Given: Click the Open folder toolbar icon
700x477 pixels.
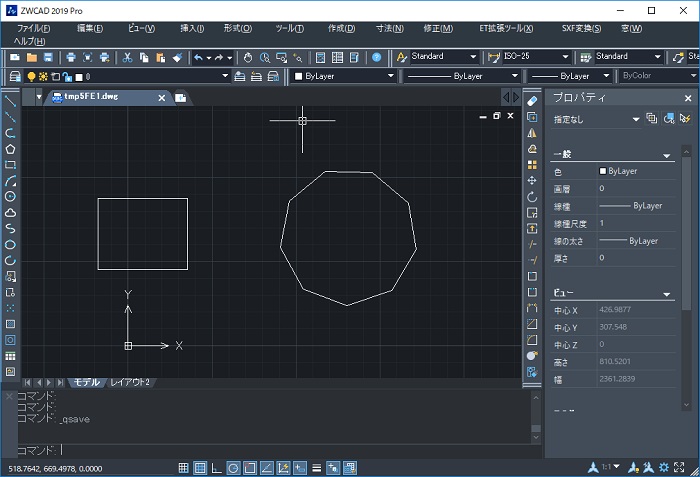Looking at the screenshot, I should pos(32,57).
